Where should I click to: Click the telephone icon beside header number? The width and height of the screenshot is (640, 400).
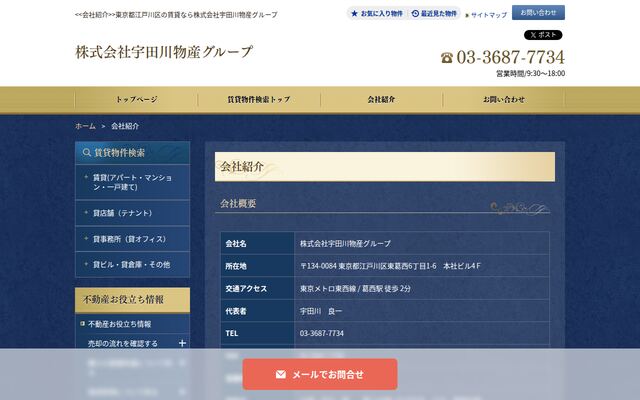coord(447,58)
